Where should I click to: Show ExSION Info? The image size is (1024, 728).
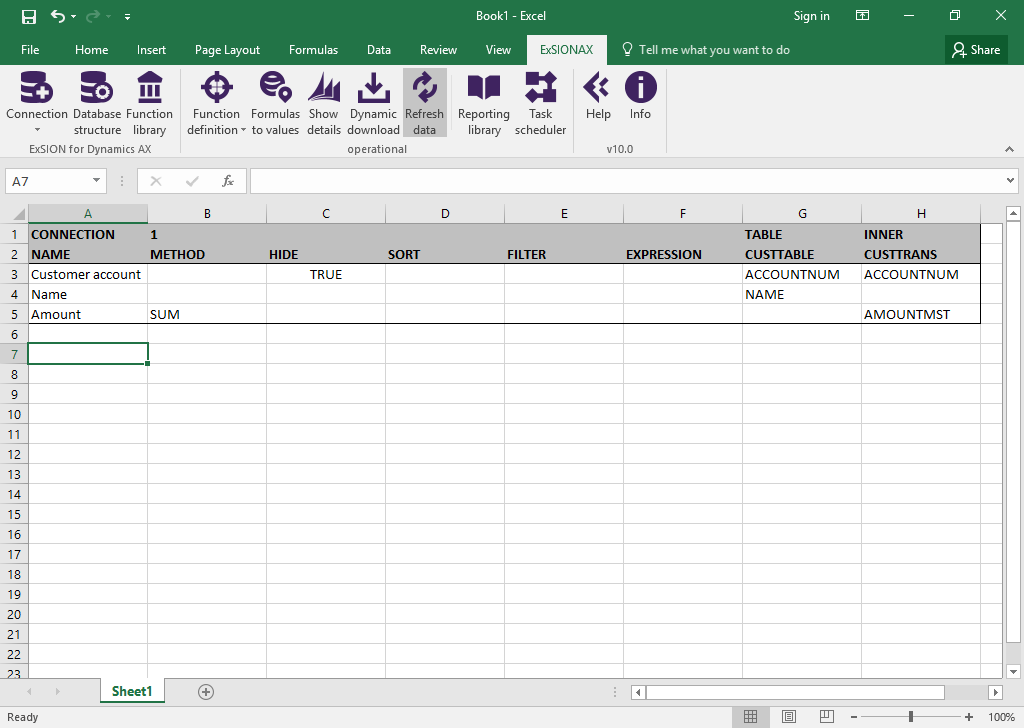(x=640, y=97)
